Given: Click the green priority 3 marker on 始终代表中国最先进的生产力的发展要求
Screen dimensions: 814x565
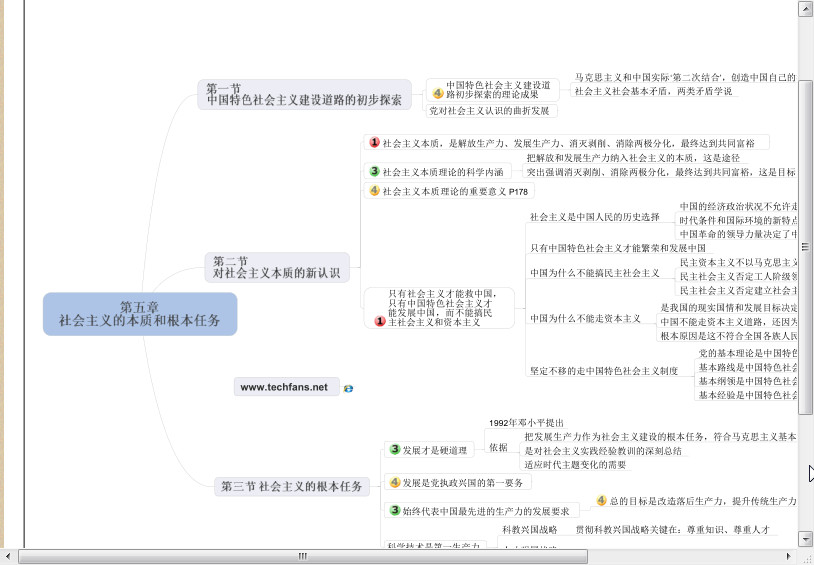Looking at the screenshot, I should [x=395, y=510].
